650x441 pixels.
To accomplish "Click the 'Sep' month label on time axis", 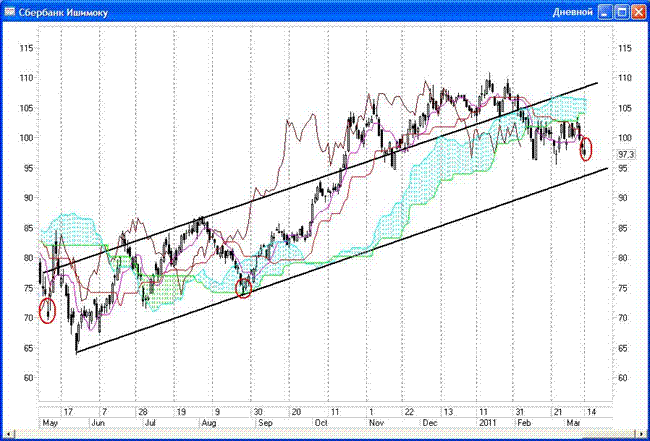I will [x=264, y=423].
